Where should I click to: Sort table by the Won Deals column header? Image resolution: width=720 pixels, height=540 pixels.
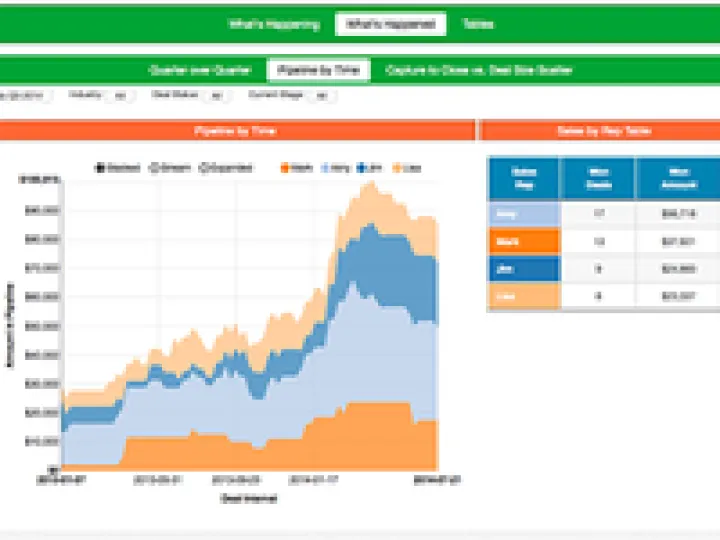[x=598, y=178]
